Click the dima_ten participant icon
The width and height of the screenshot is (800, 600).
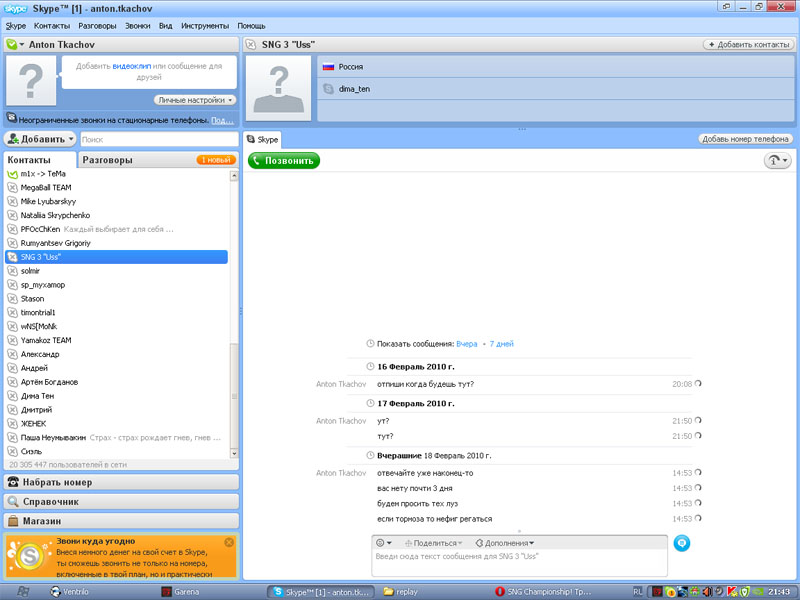tap(329, 89)
